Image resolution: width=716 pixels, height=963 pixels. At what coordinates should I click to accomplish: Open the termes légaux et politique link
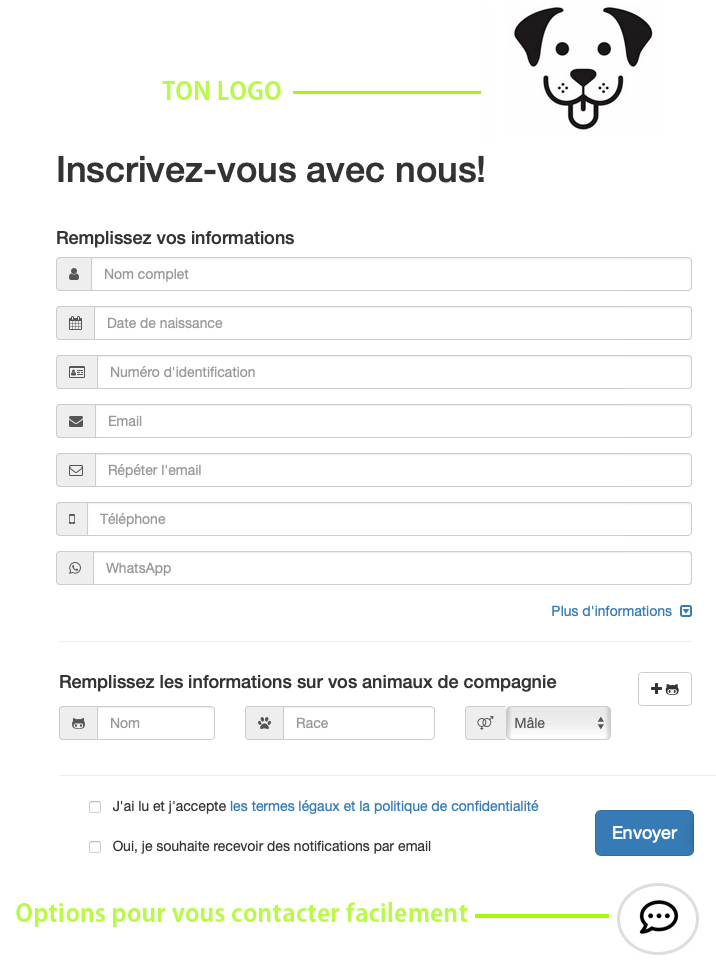(384, 806)
